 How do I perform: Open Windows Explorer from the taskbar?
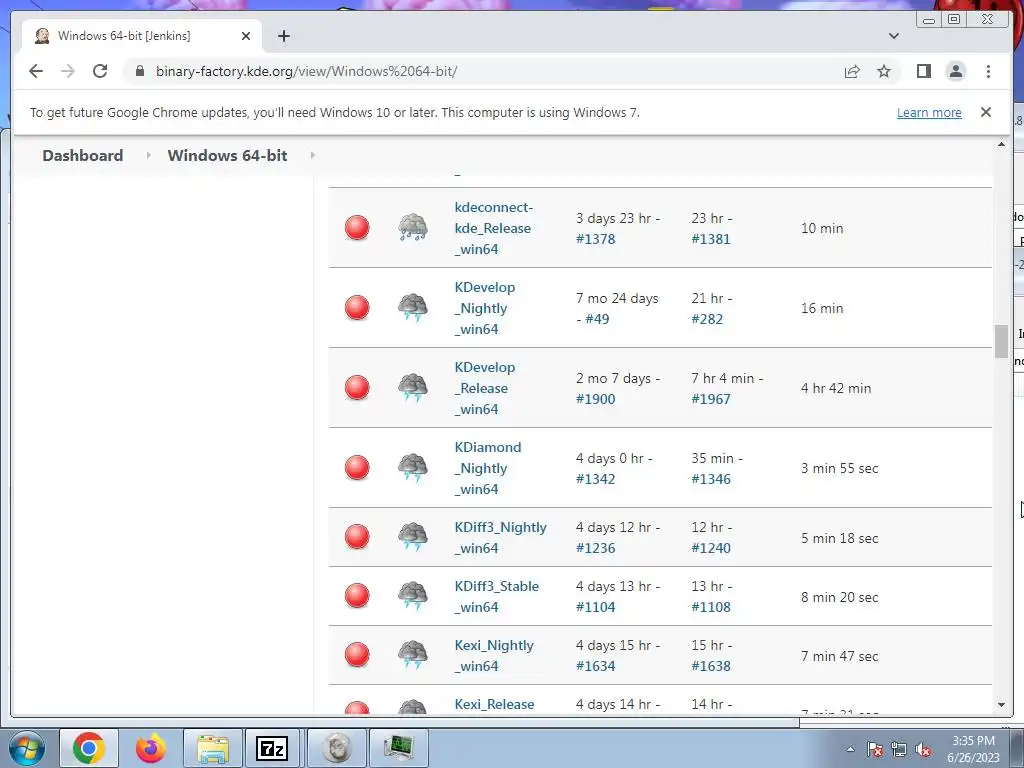tap(212, 748)
